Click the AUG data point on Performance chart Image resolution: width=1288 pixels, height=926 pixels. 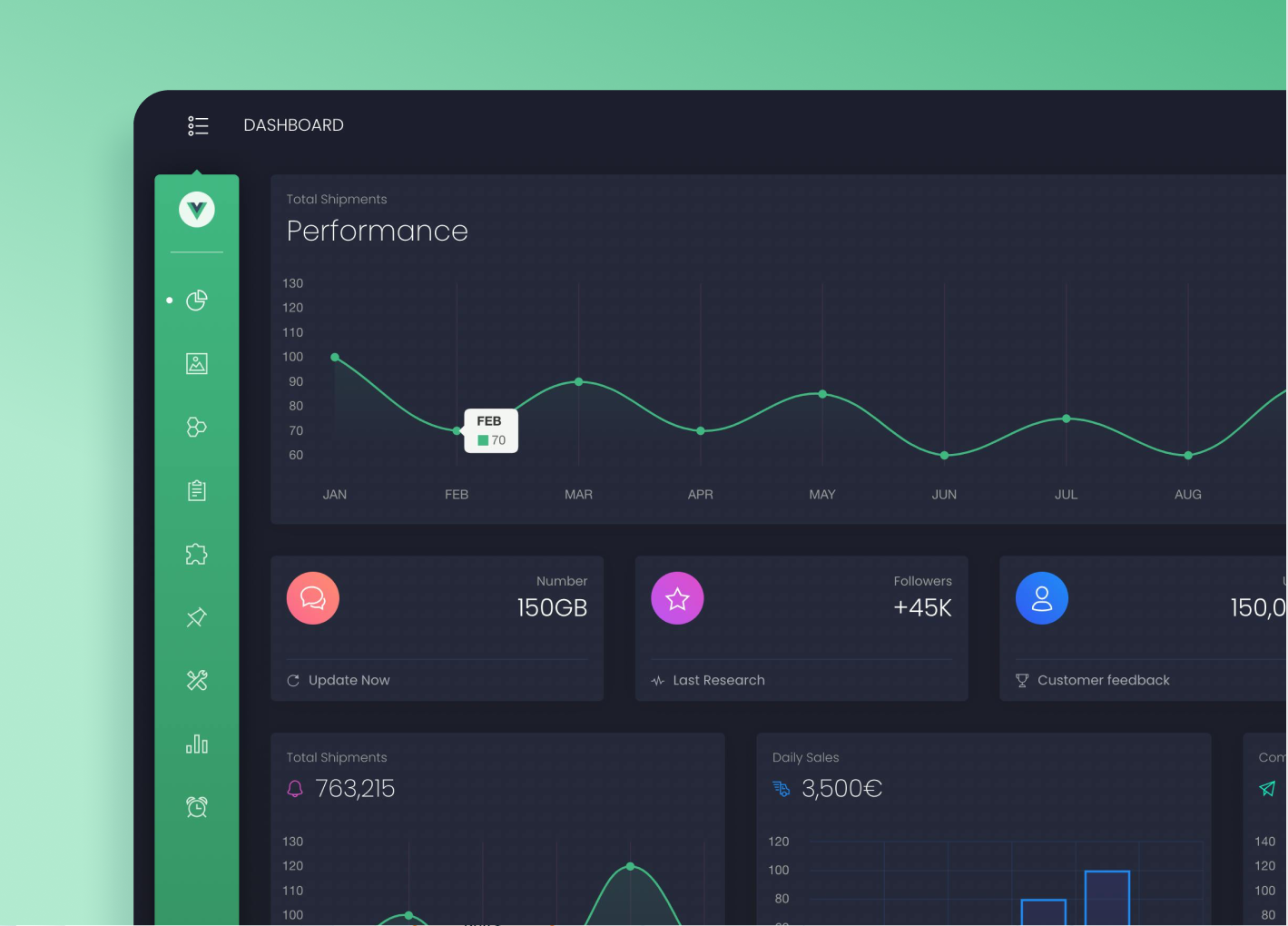(x=1188, y=456)
